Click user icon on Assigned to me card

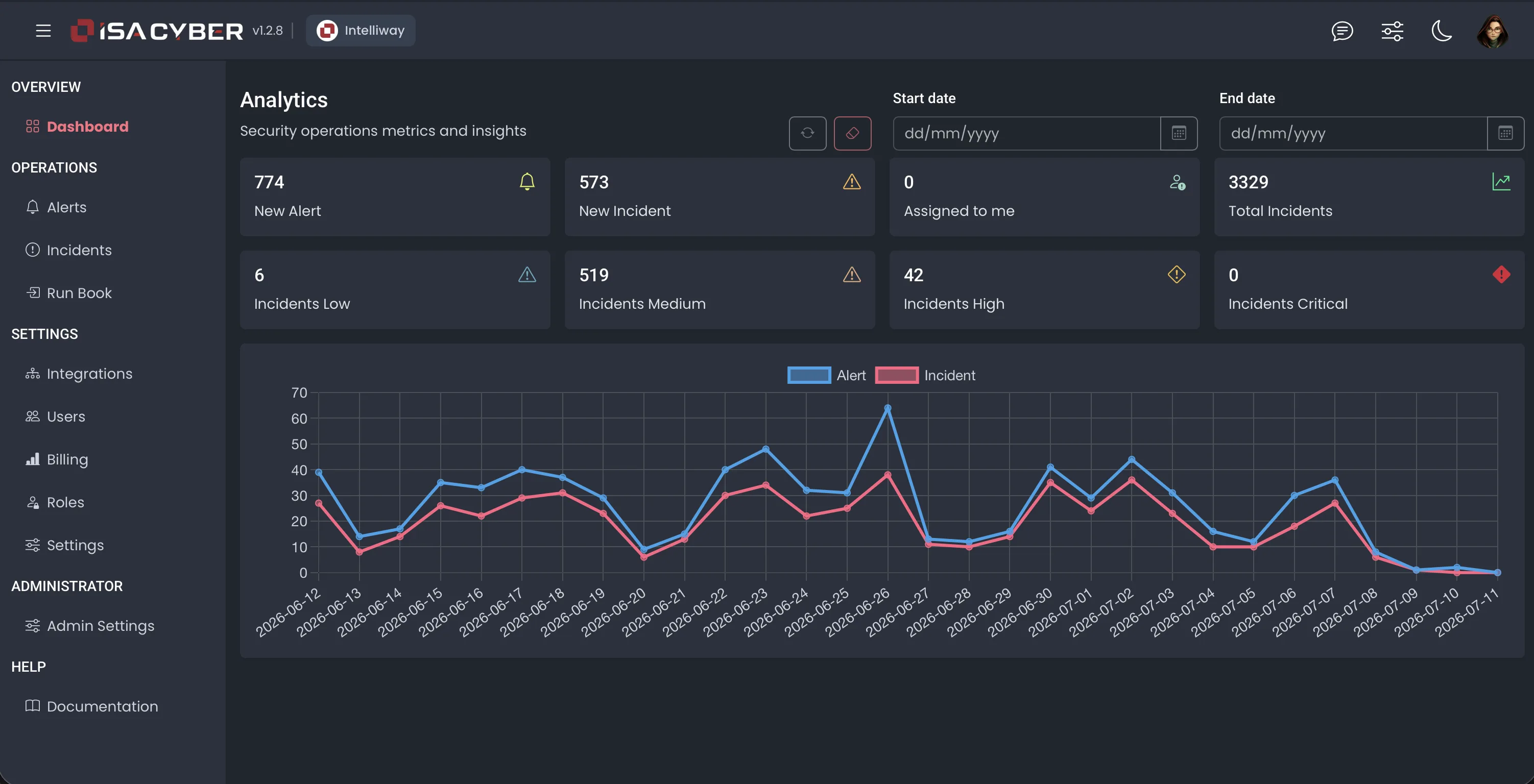pos(1177,182)
